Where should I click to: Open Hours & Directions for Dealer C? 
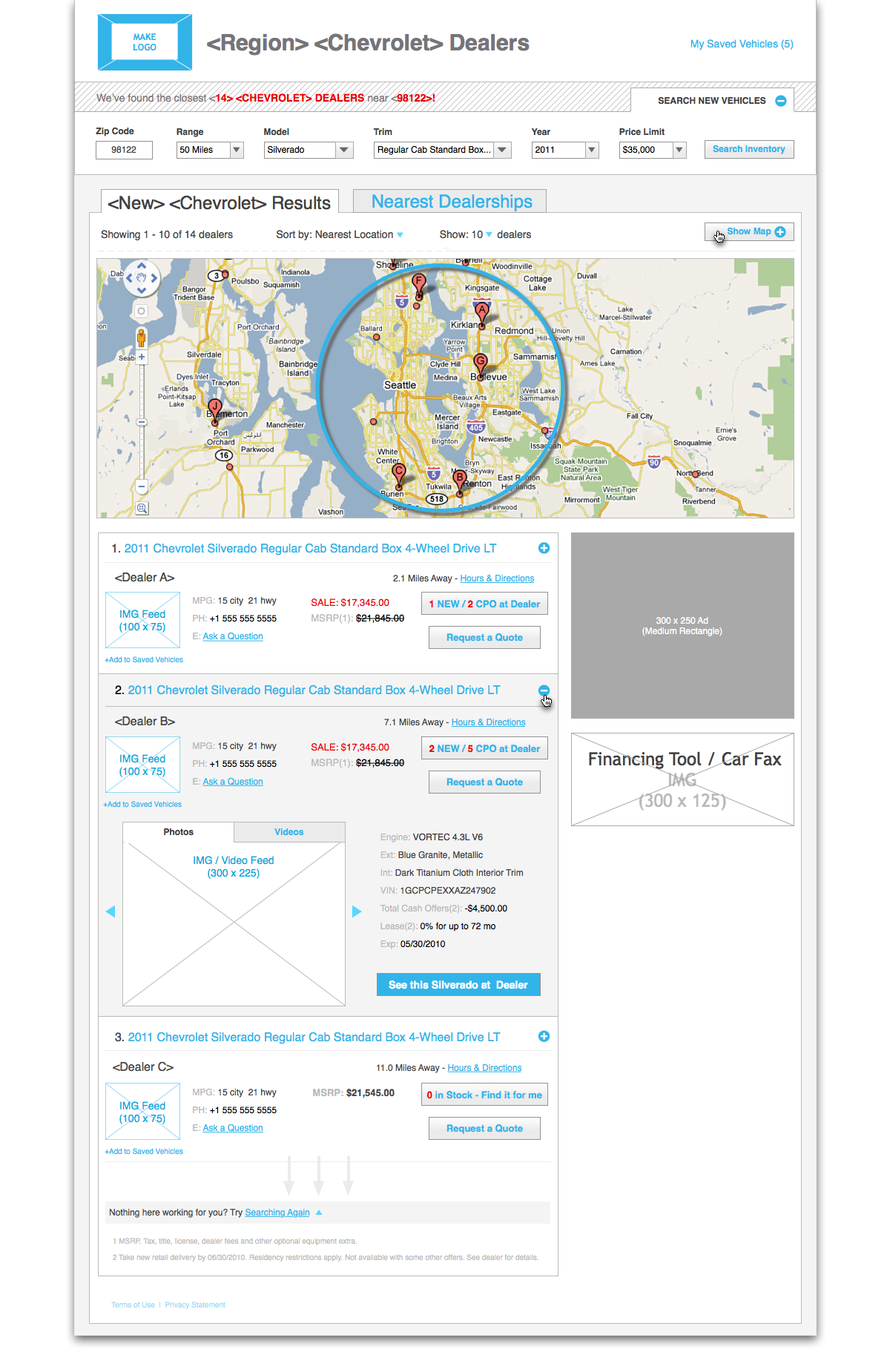[x=484, y=1068]
